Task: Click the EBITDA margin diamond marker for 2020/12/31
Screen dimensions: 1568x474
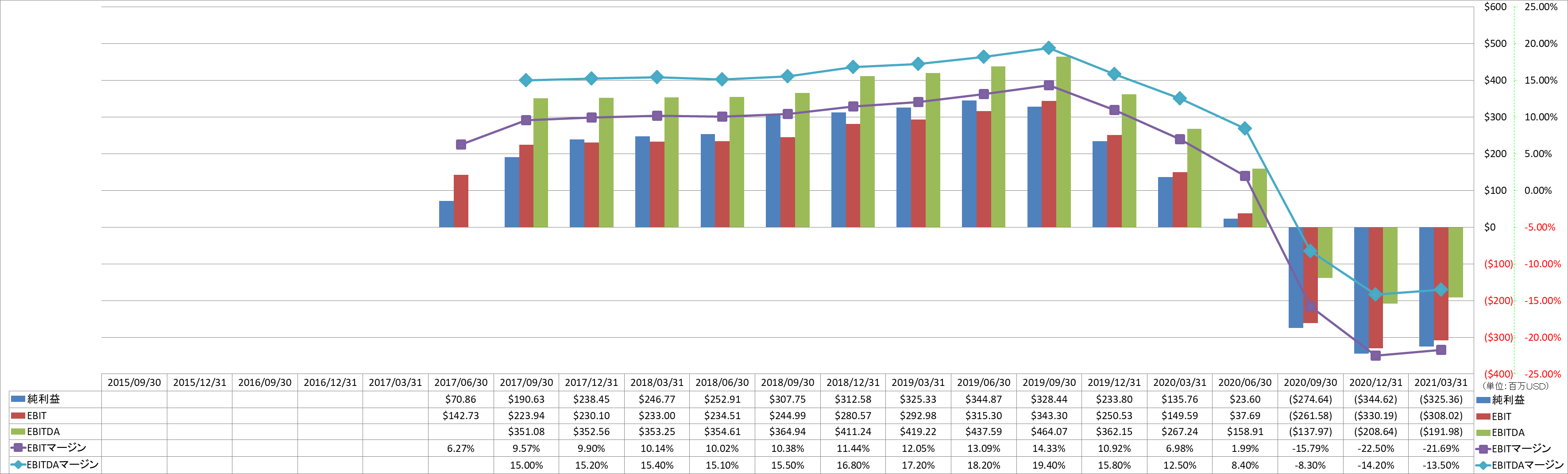Action: coord(1376,294)
